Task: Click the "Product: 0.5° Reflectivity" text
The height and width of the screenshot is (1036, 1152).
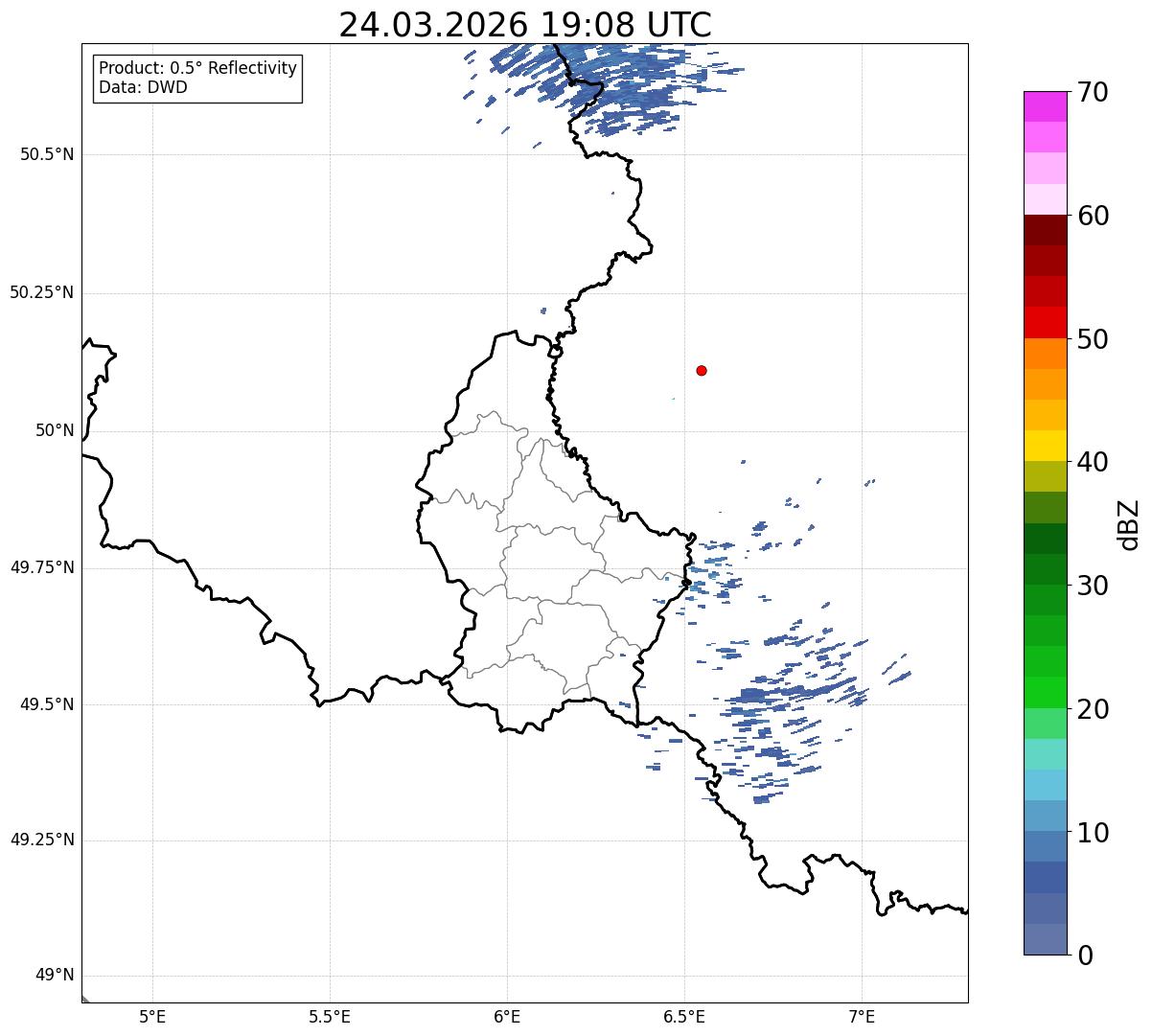Action: (x=198, y=69)
